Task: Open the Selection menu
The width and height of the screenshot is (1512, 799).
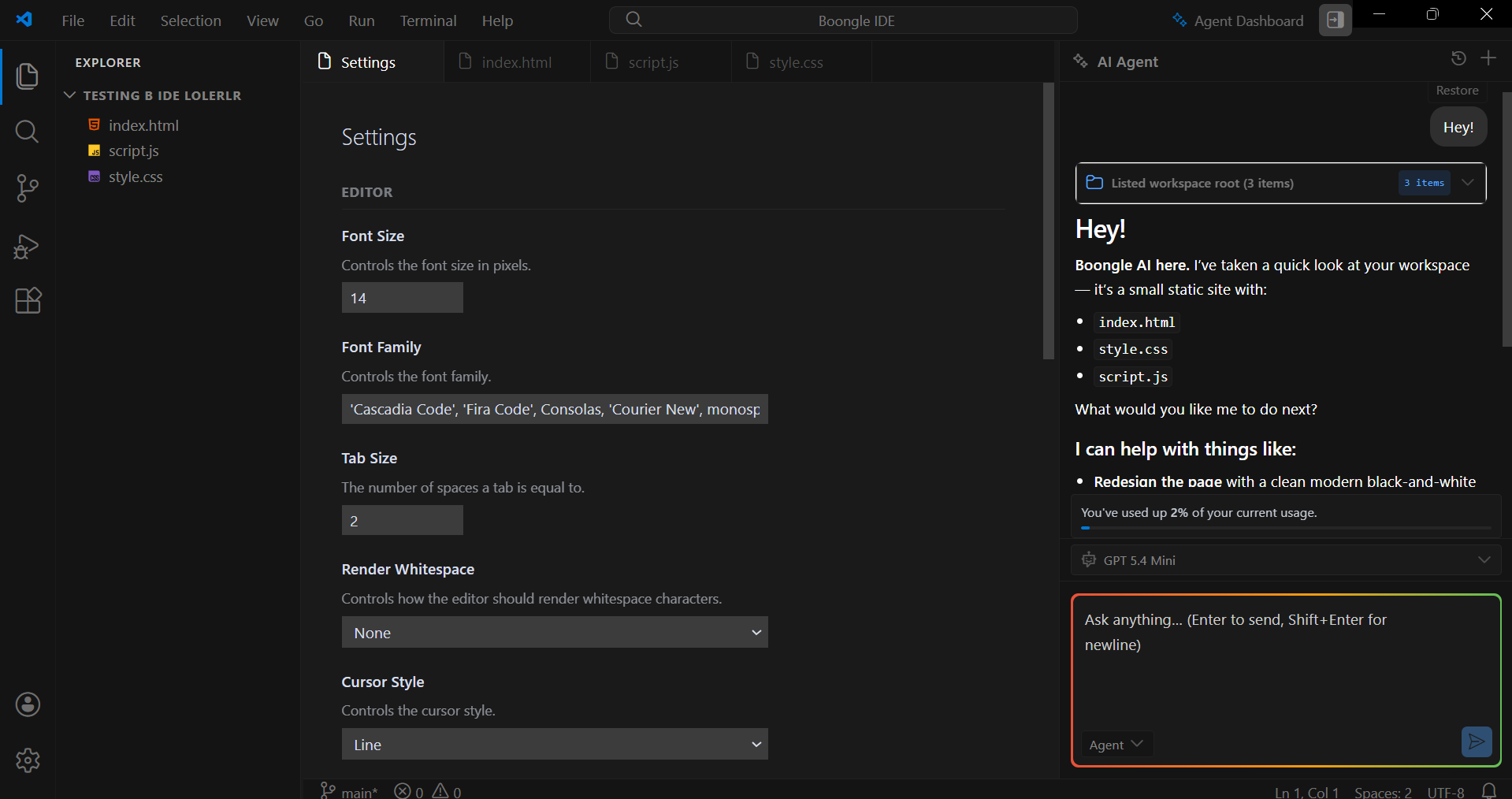Action: [191, 20]
